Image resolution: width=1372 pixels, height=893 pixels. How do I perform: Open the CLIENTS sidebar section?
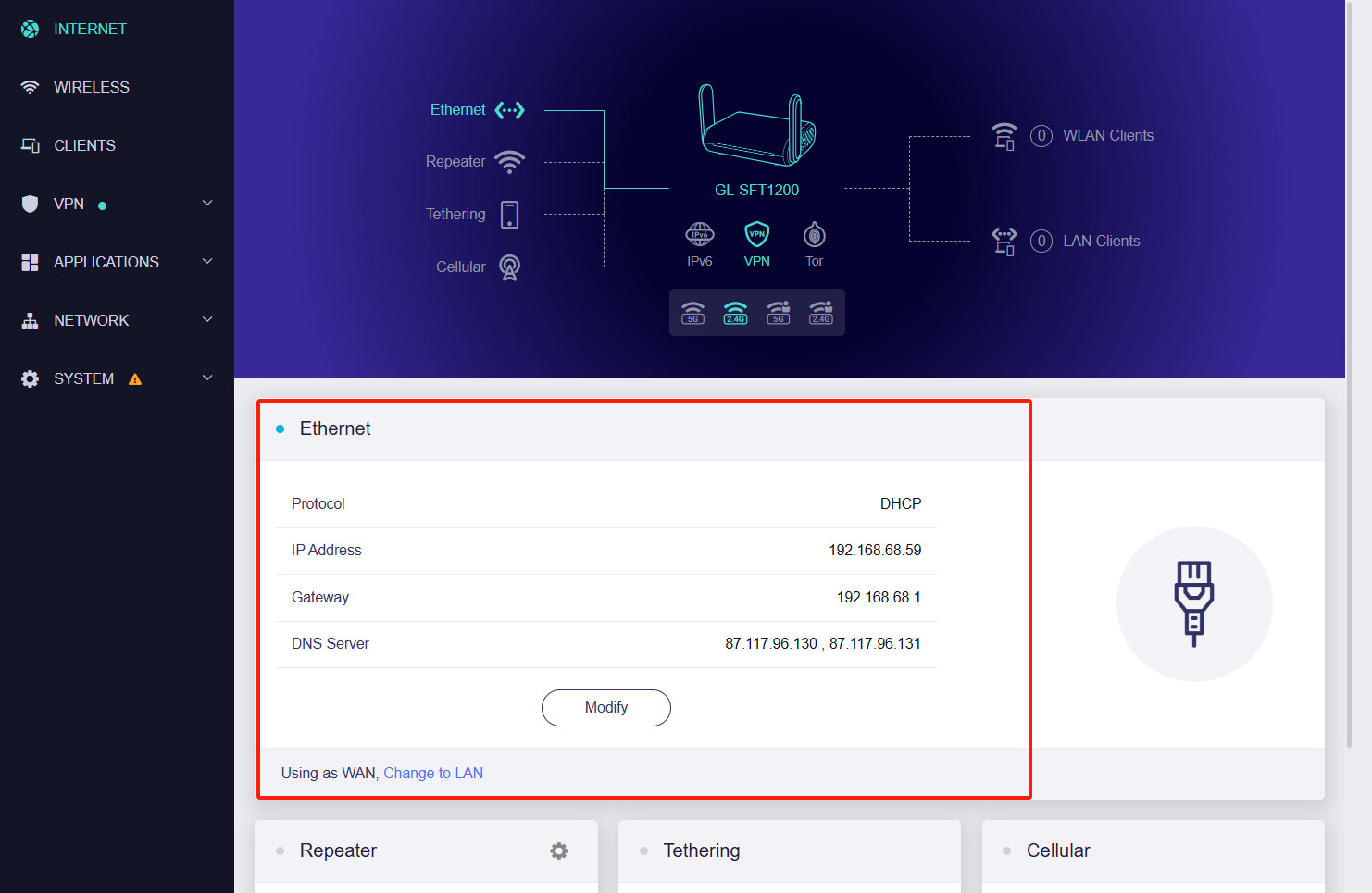84,145
